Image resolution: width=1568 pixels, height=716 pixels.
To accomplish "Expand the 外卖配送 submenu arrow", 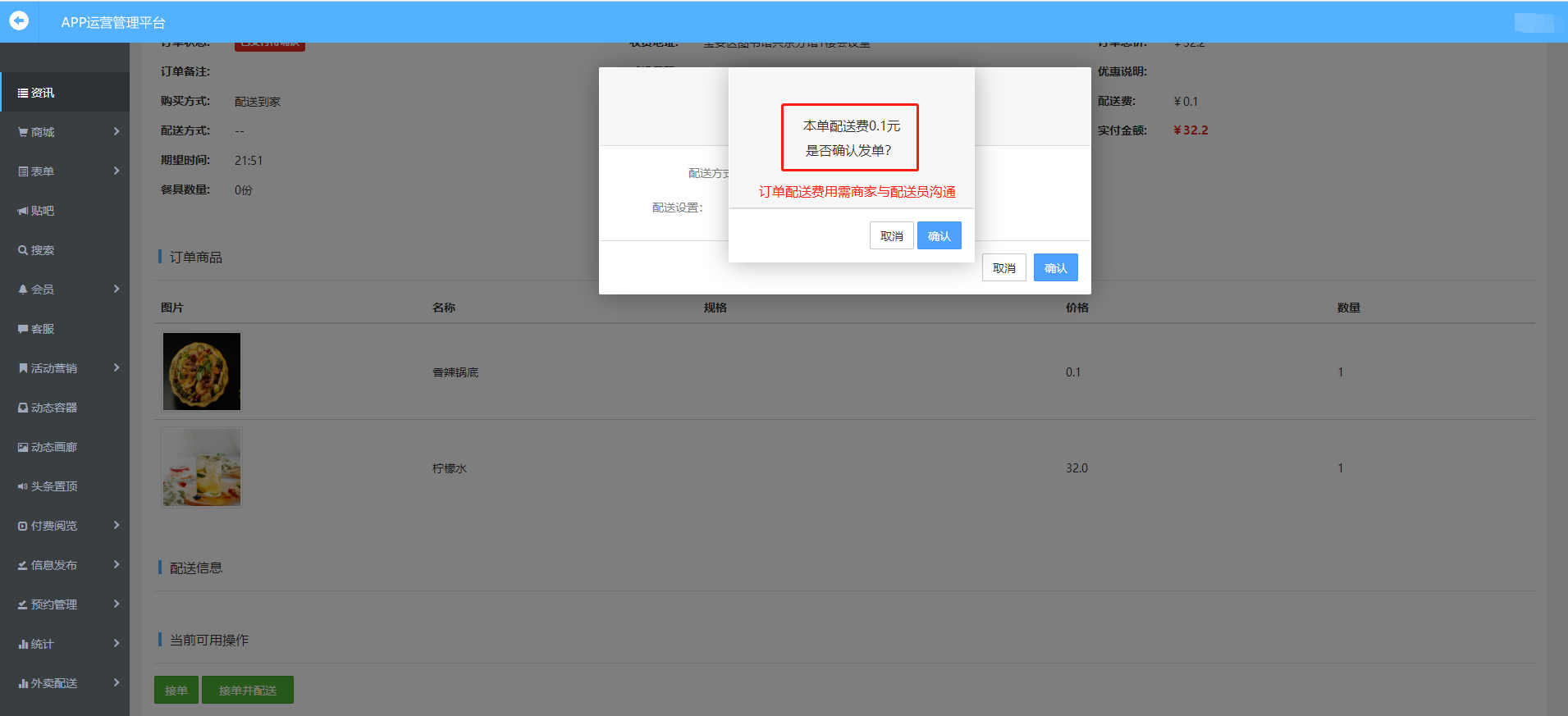I will tap(117, 683).
